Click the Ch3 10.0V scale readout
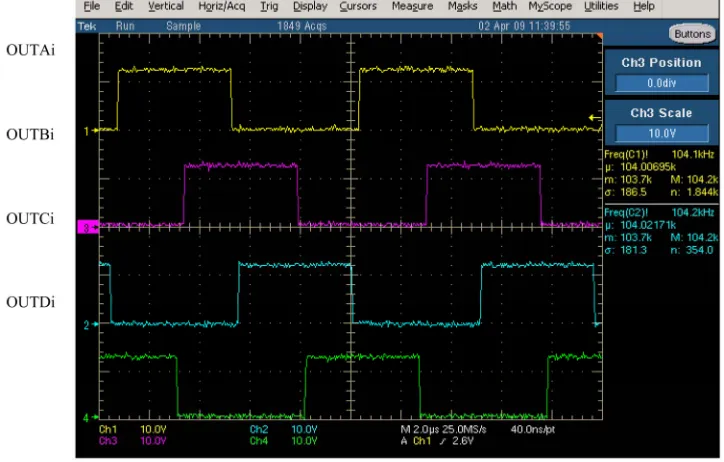 (133, 441)
